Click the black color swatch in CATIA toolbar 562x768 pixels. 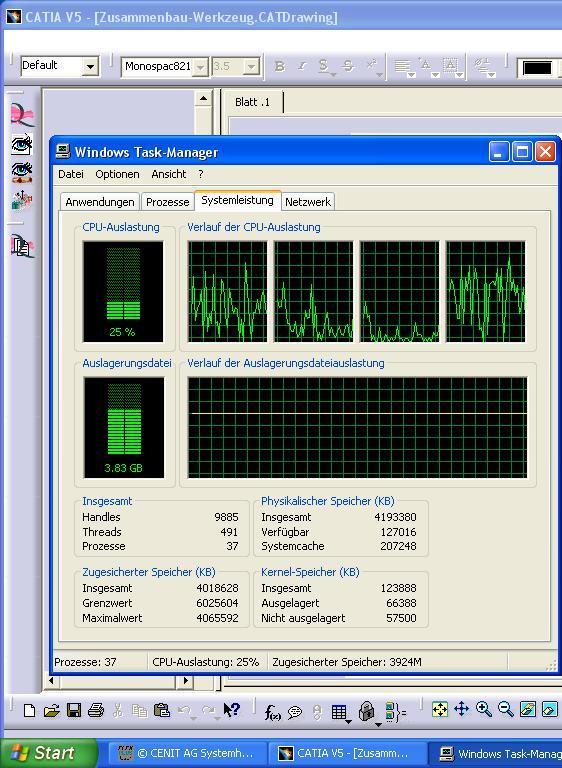click(537, 68)
